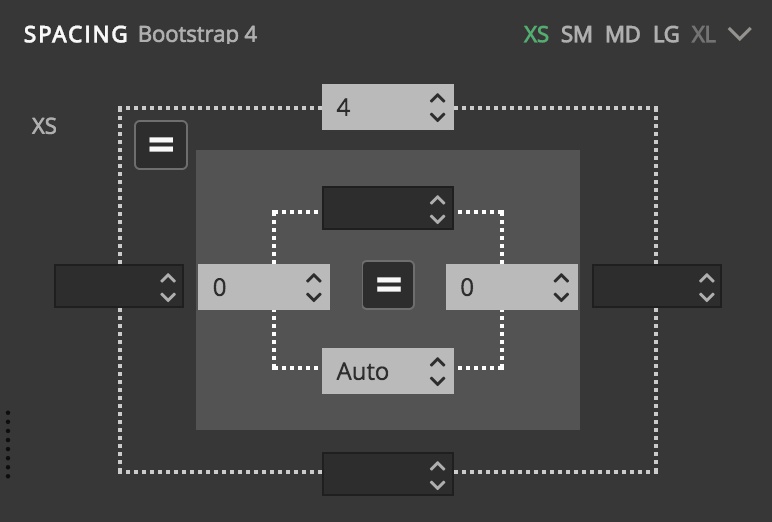Click the left padding field showing 0

[x=264, y=287]
